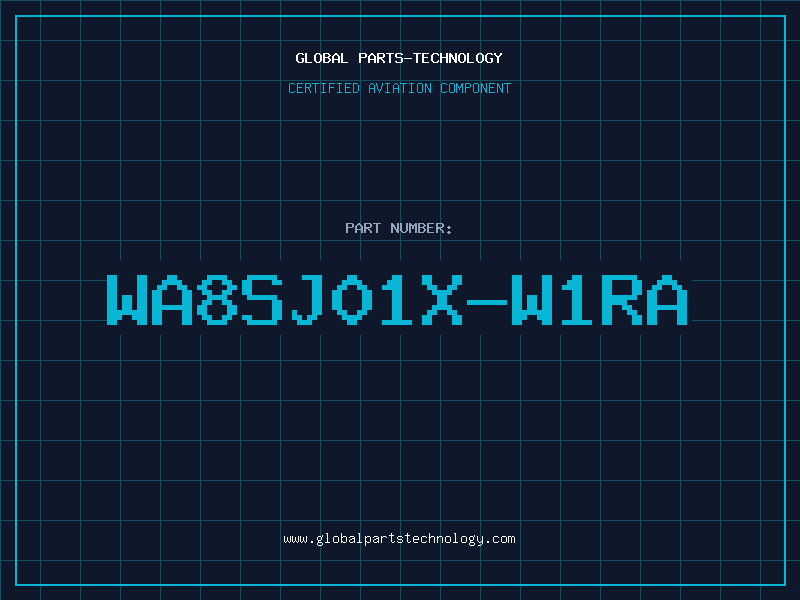Click the word COMPONENT in the subtitle
This screenshot has width=800, height=600.
click(476, 88)
